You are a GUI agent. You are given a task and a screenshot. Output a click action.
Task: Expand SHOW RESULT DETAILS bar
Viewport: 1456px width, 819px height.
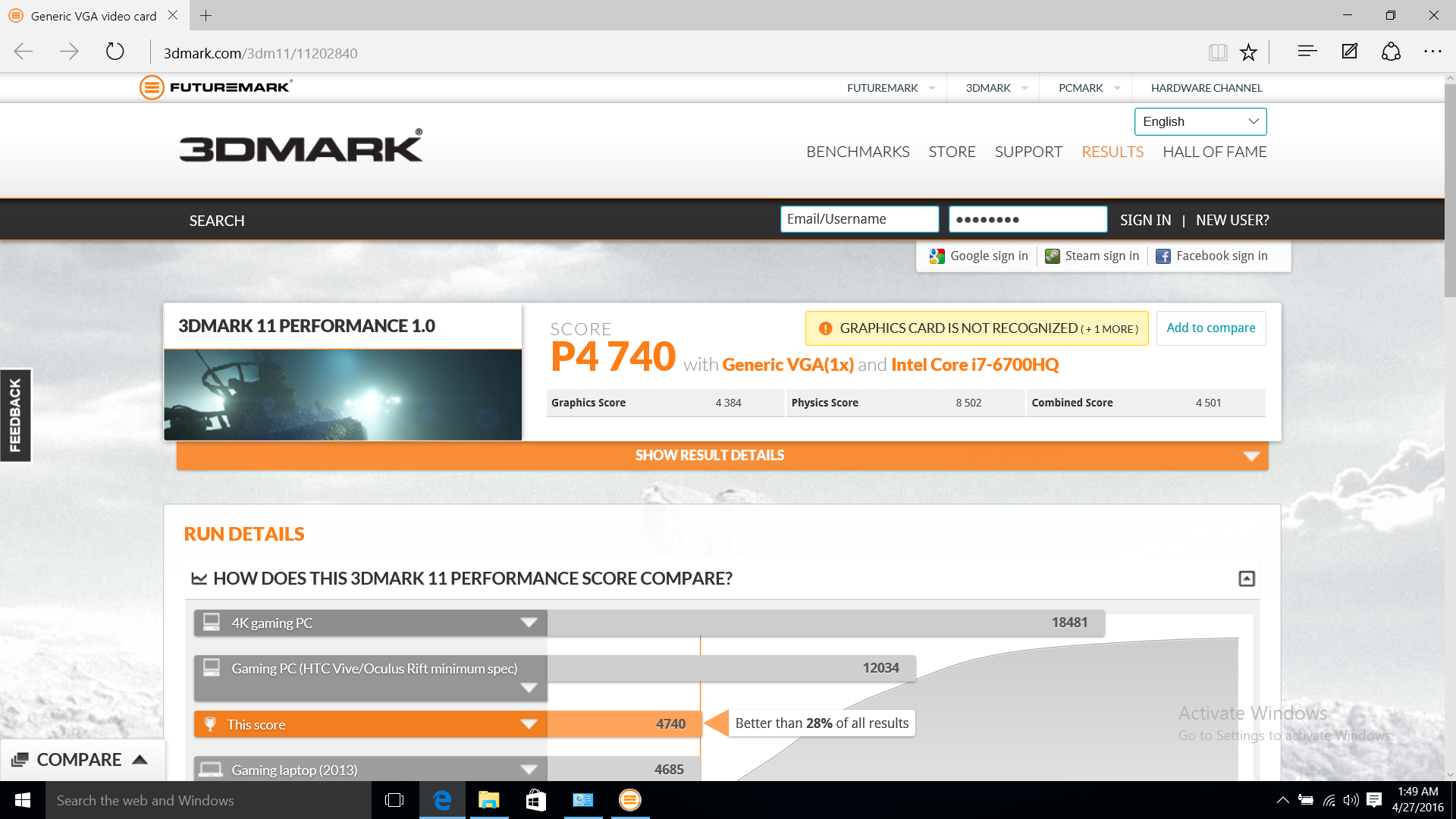pos(722,456)
